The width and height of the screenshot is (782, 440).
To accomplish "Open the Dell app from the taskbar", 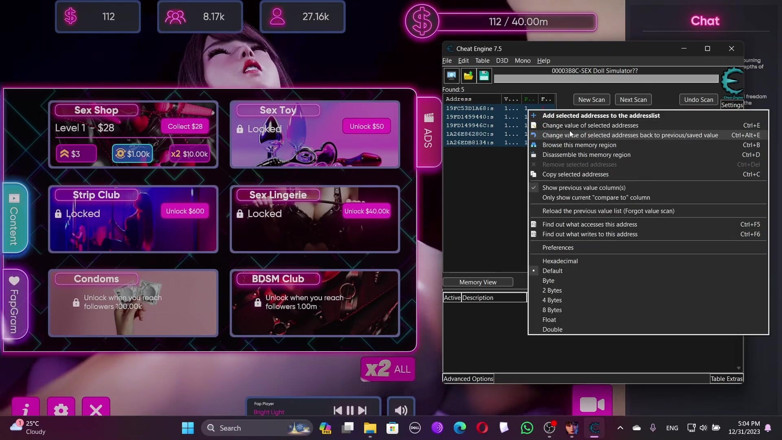I will tap(415, 428).
